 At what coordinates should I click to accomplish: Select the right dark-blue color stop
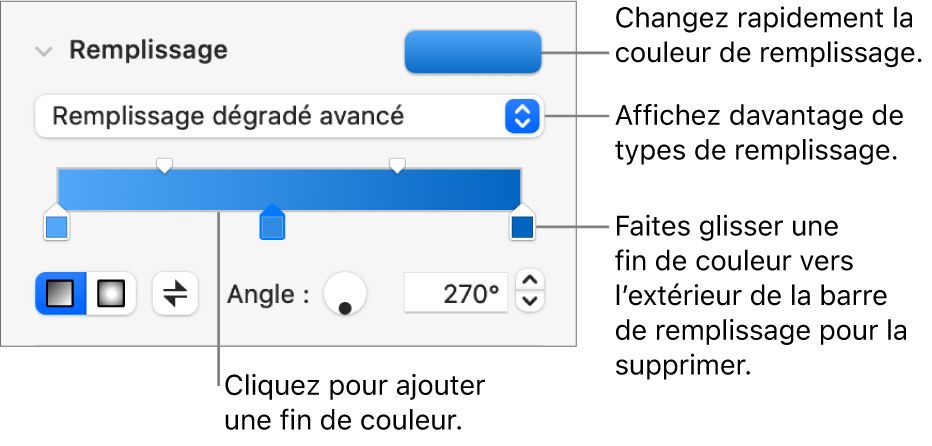[x=522, y=228]
